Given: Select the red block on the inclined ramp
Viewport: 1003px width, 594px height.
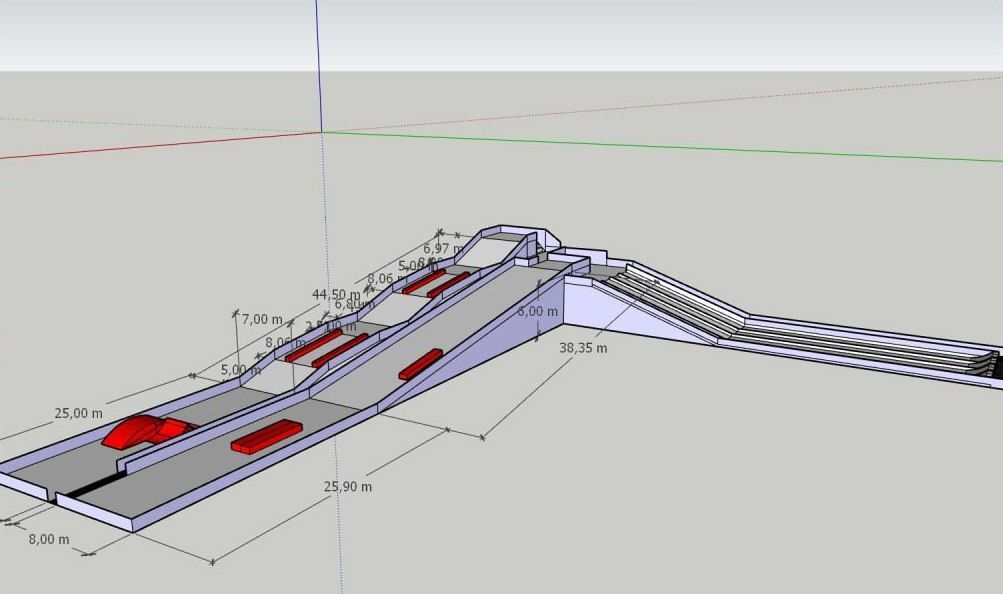Looking at the screenshot, I should [x=421, y=364].
